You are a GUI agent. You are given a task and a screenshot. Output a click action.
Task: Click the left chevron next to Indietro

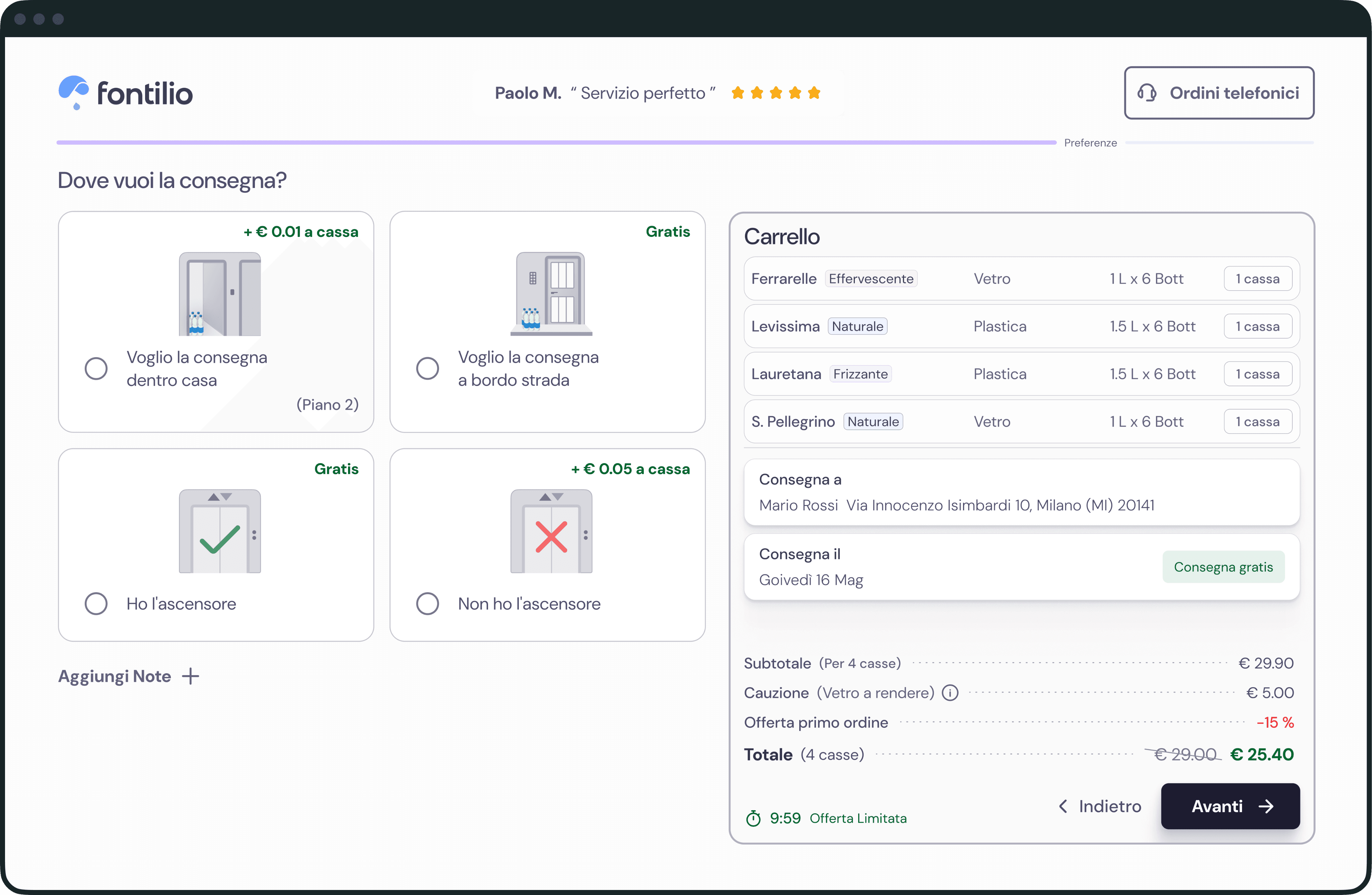1063,806
